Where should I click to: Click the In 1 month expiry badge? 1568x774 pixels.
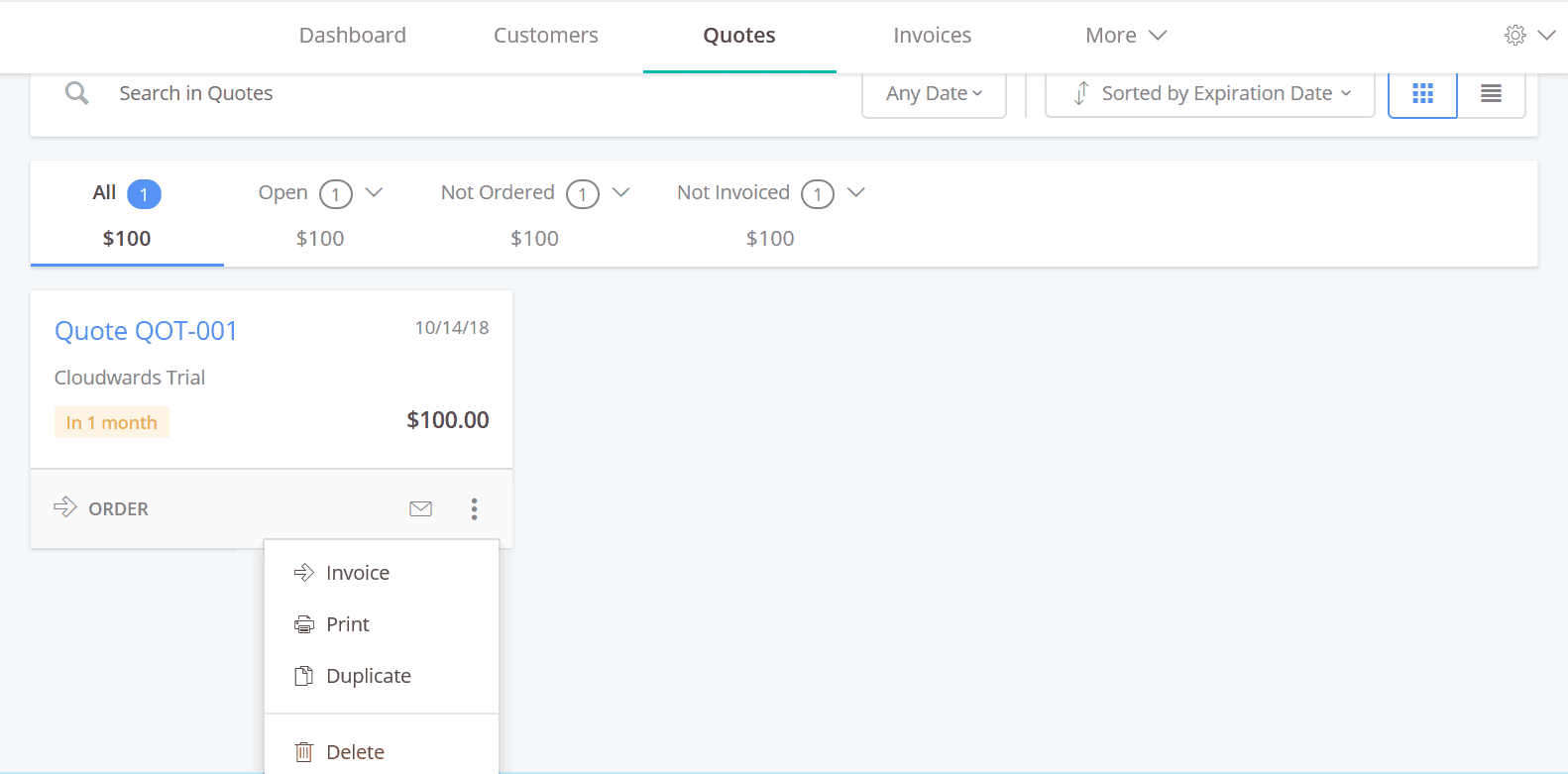pos(112,422)
